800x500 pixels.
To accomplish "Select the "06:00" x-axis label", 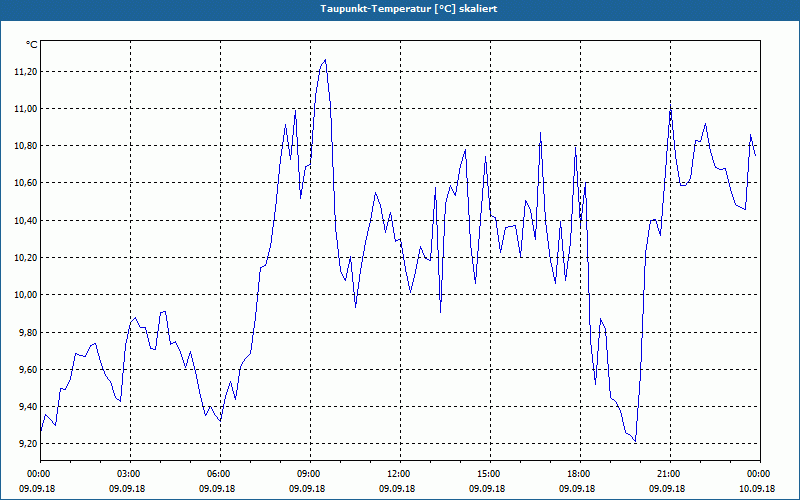I will click(x=217, y=474).
